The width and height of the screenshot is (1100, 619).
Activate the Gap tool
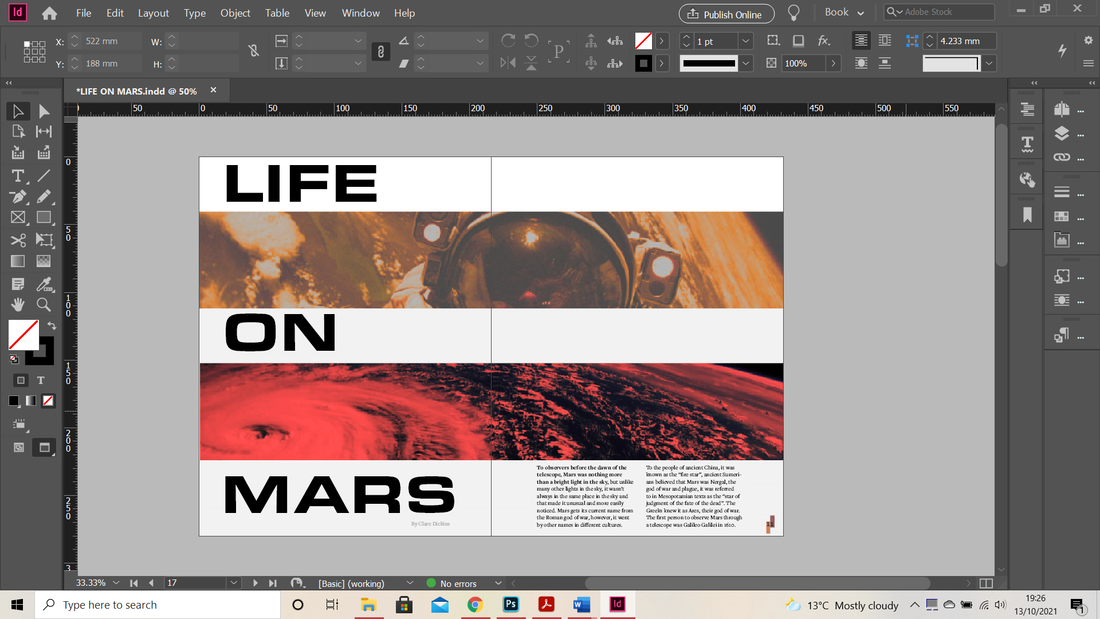pyautogui.click(x=43, y=131)
